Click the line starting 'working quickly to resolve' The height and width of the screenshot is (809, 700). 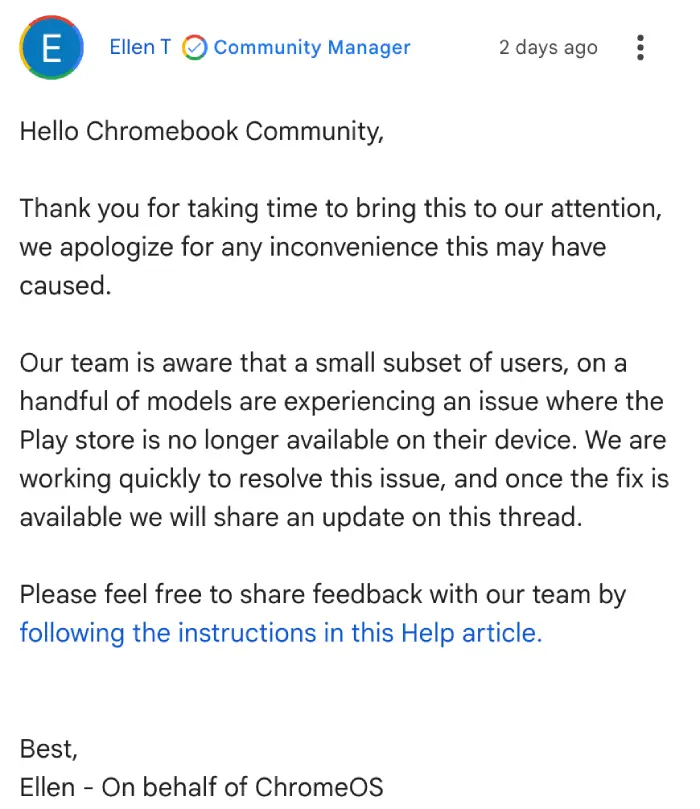[x=344, y=479]
